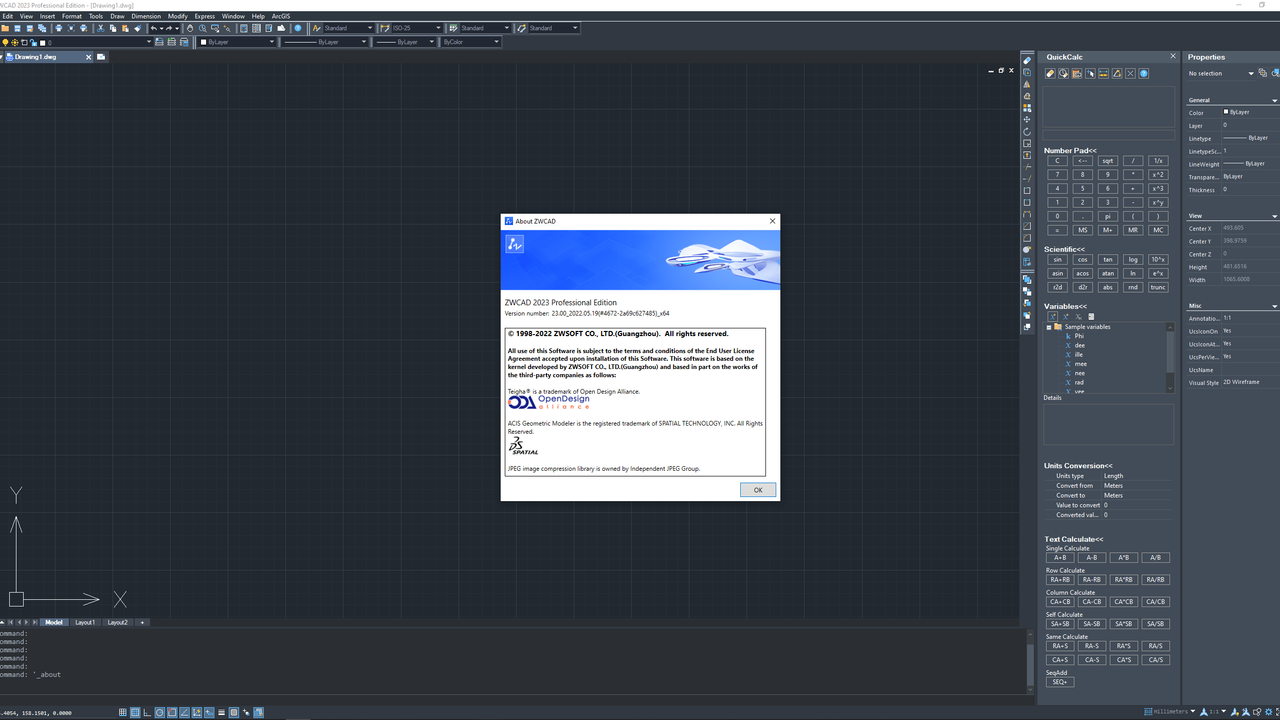Image resolution: width=1280 pixels, height=720 pixels.
Task: Select the Offset tool in Modify toolbar
Action: 1027,96
